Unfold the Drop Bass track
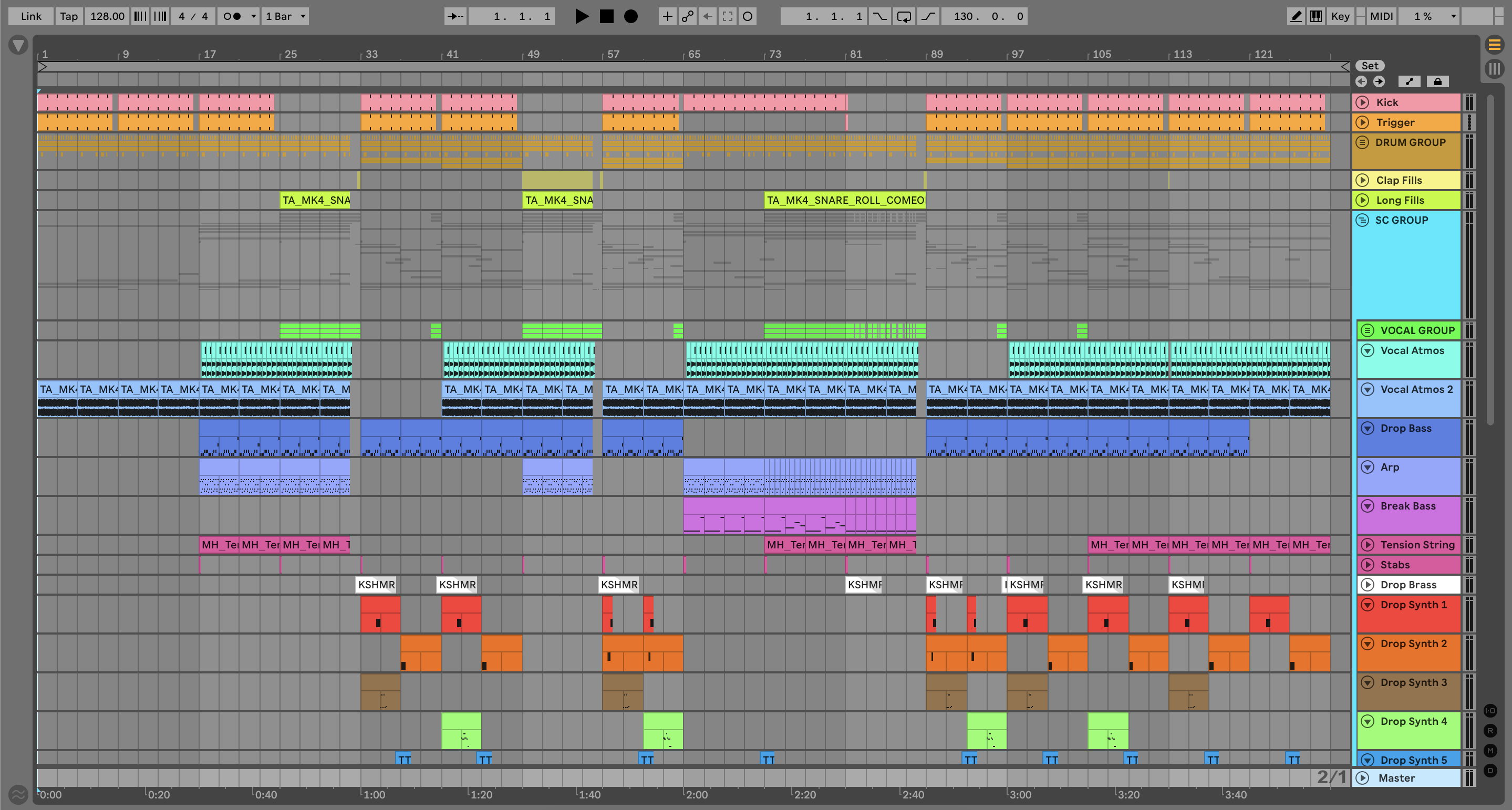The height and width of the screenshot is (810, 1512). [1367, 428]
